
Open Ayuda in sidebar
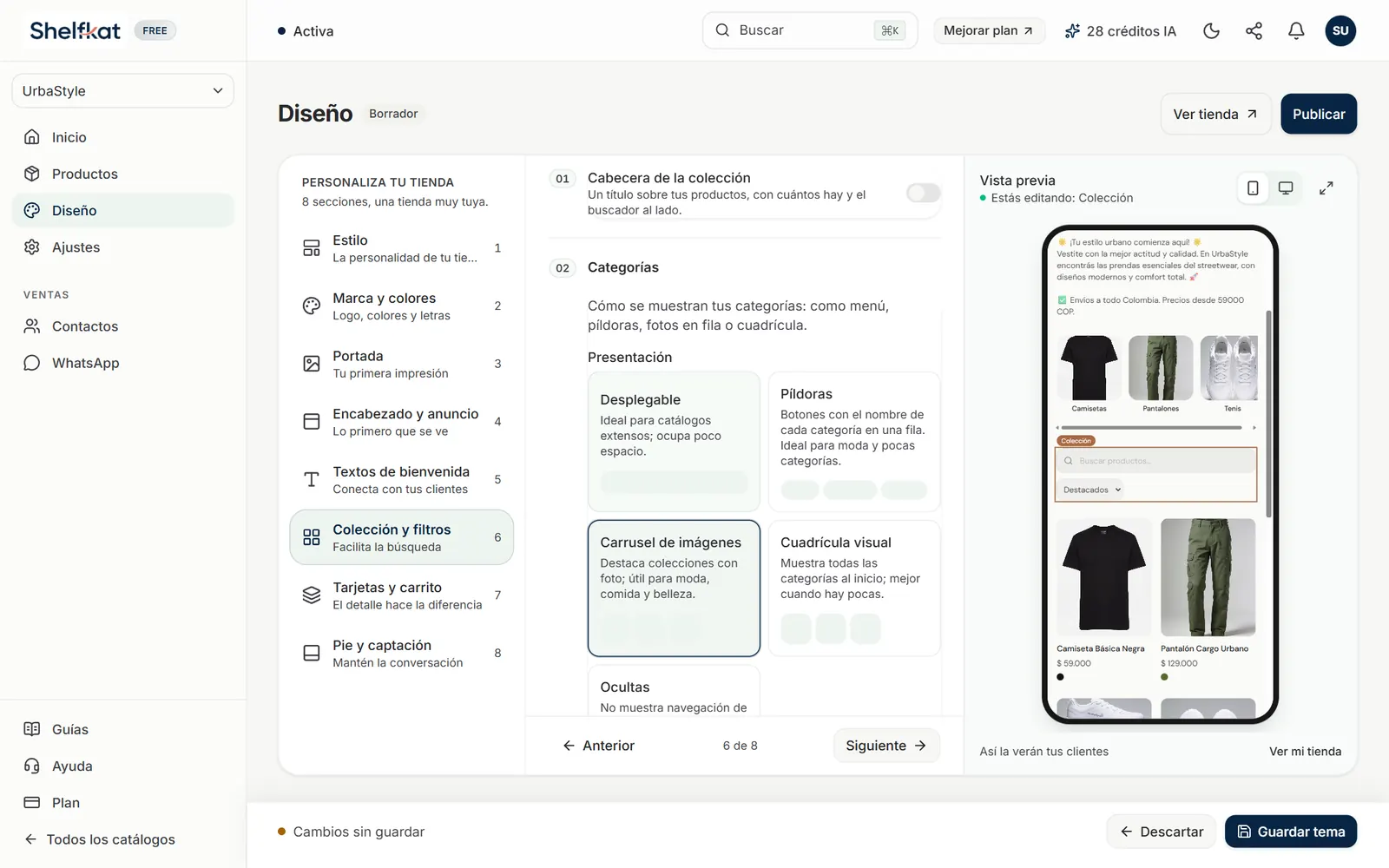click(x=123, y=766)
